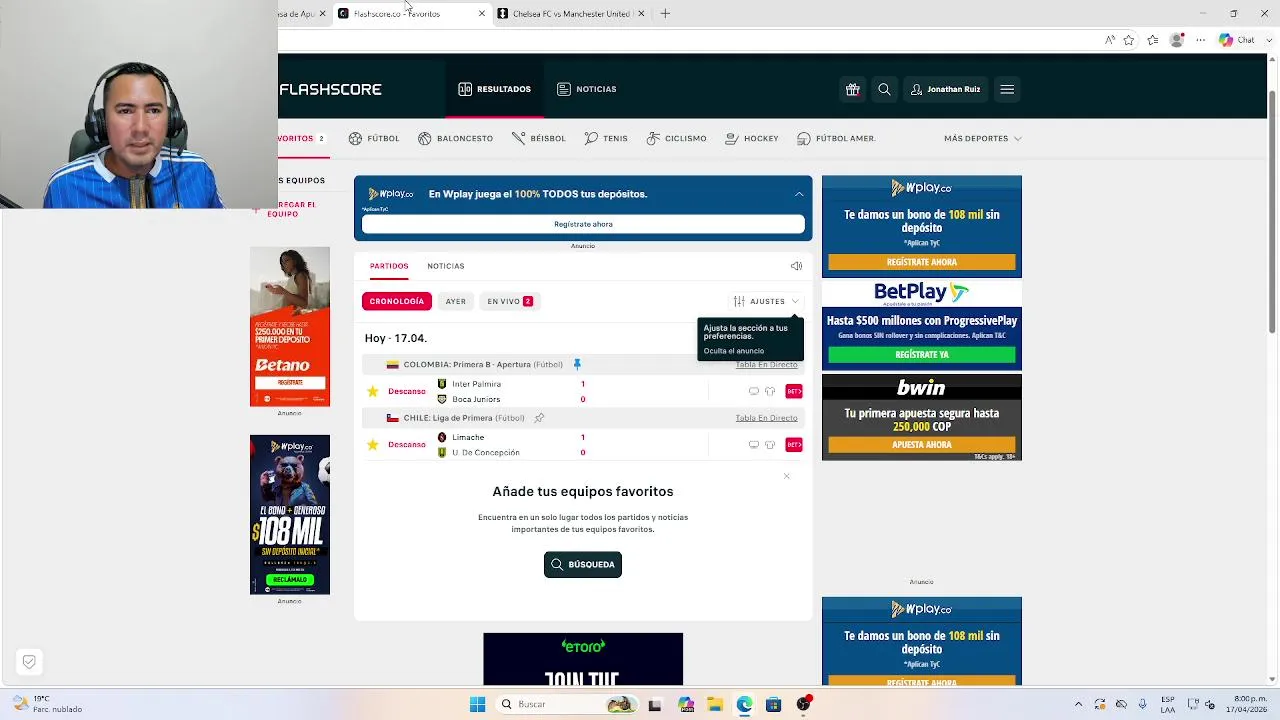Click Oculta el anuncio in tooltip

pyautogui.click(x=733, y=351)
